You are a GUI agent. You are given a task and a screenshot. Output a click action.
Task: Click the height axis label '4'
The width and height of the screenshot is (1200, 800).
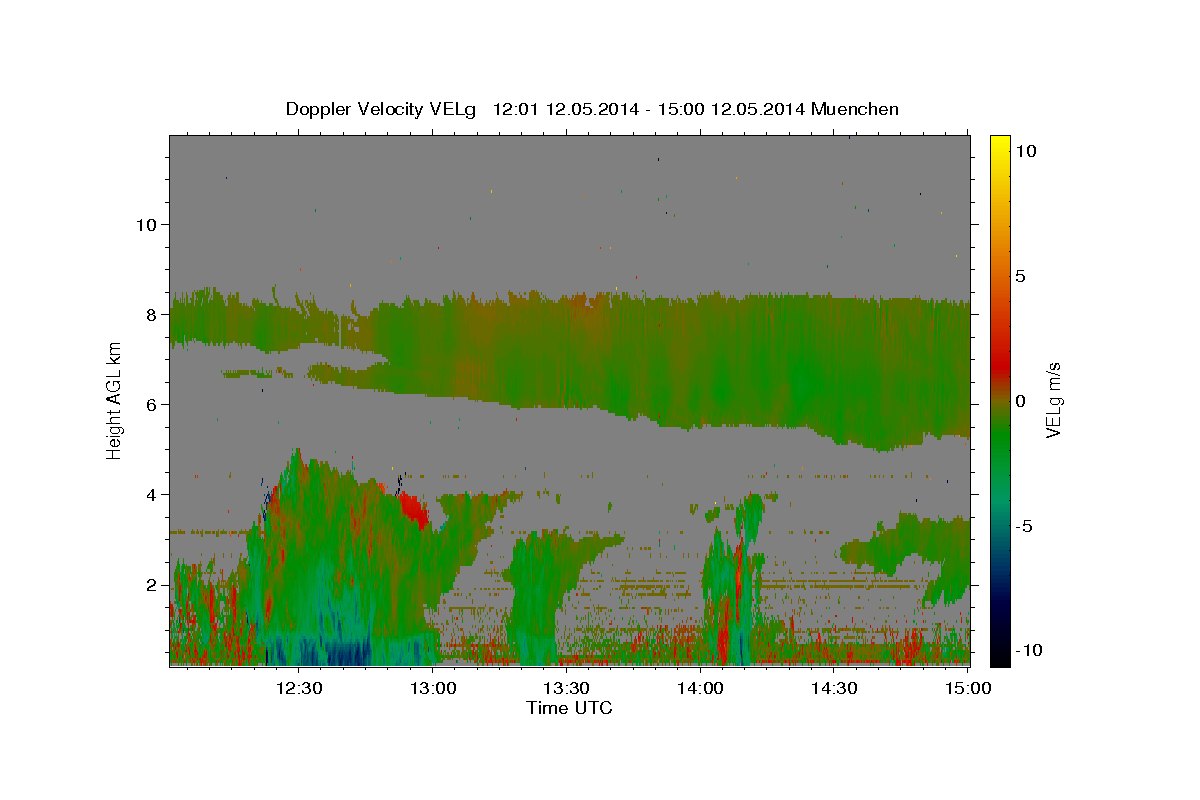click(x=152, y=494)
